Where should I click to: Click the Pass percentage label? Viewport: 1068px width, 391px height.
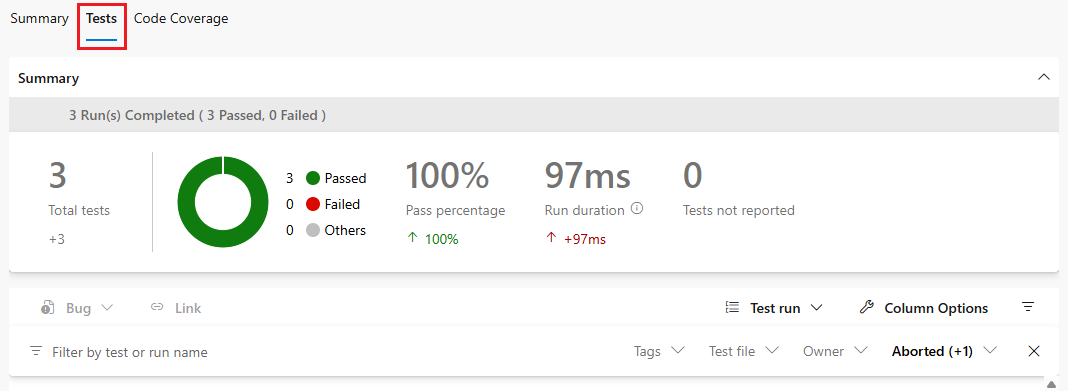pyautogui.click(x=456, y=210)
